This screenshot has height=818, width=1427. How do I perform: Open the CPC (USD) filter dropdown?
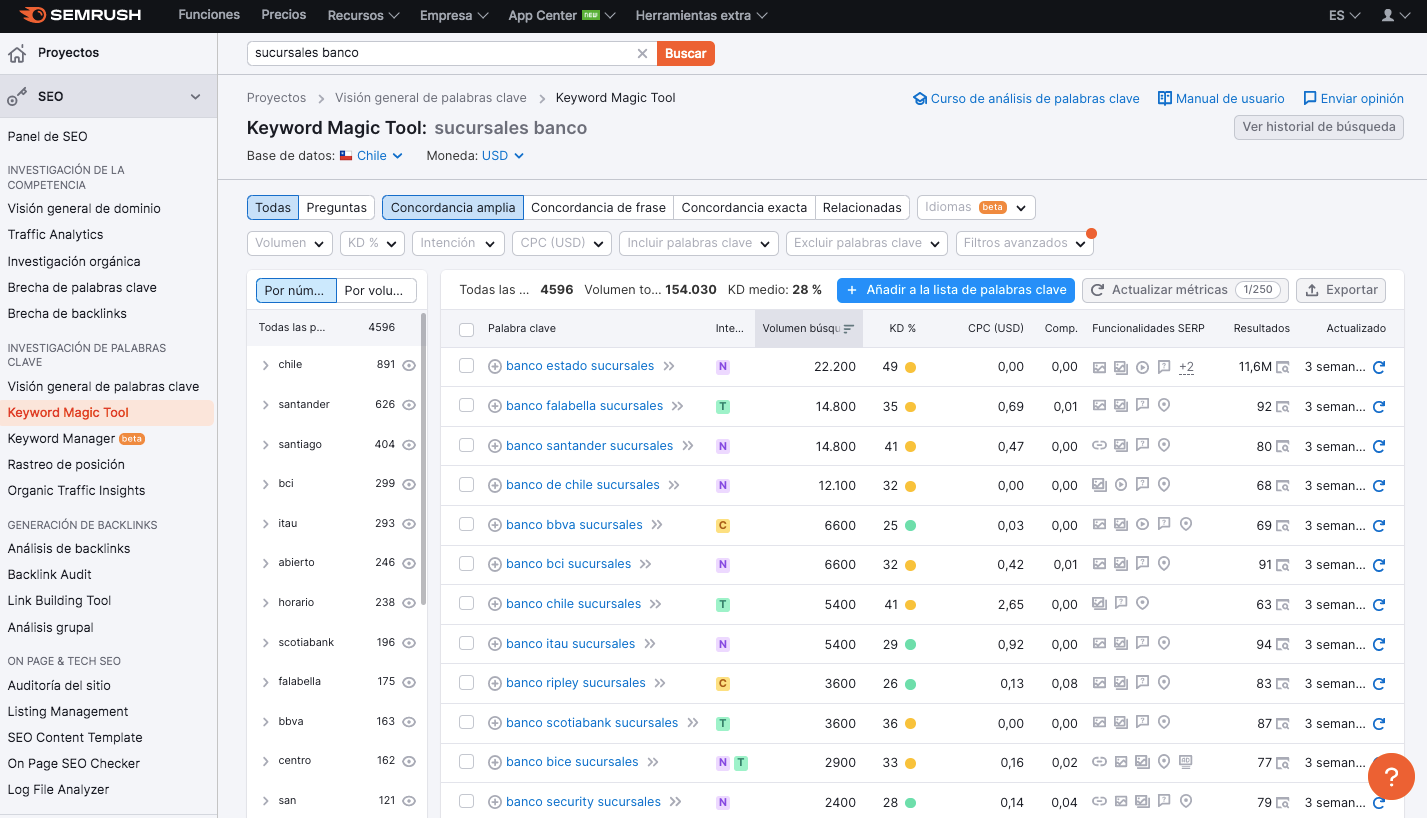pos(562,243)
